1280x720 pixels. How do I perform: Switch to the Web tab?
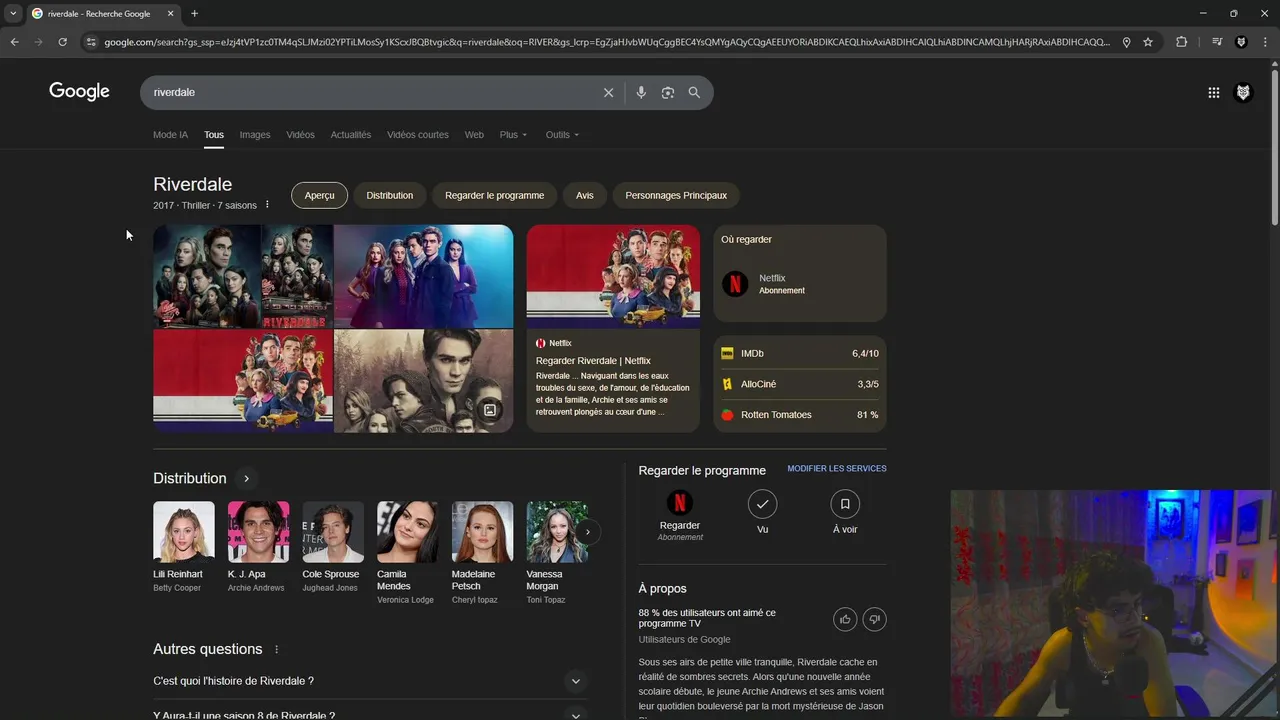(x=474, y=135)
